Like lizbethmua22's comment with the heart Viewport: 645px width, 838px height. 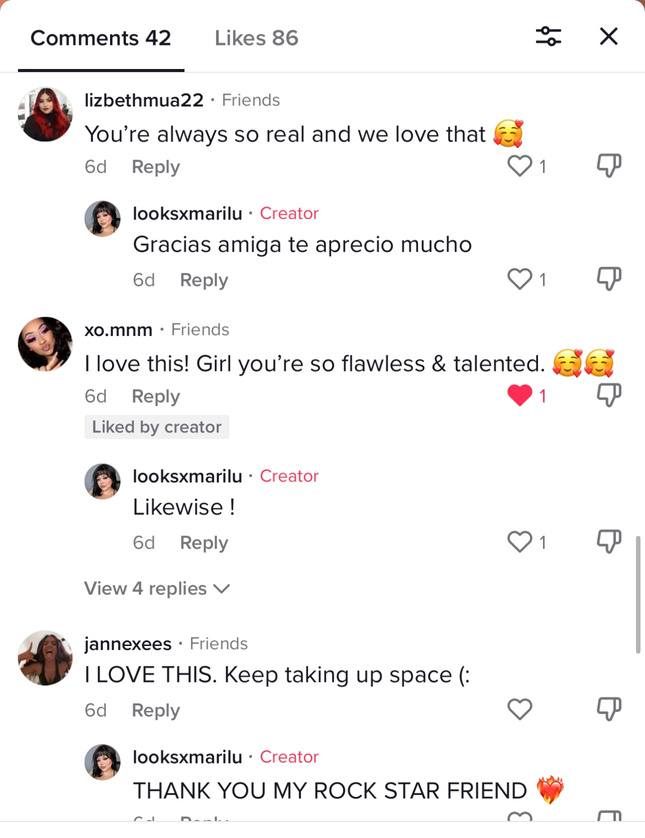(x=520, y=166)
